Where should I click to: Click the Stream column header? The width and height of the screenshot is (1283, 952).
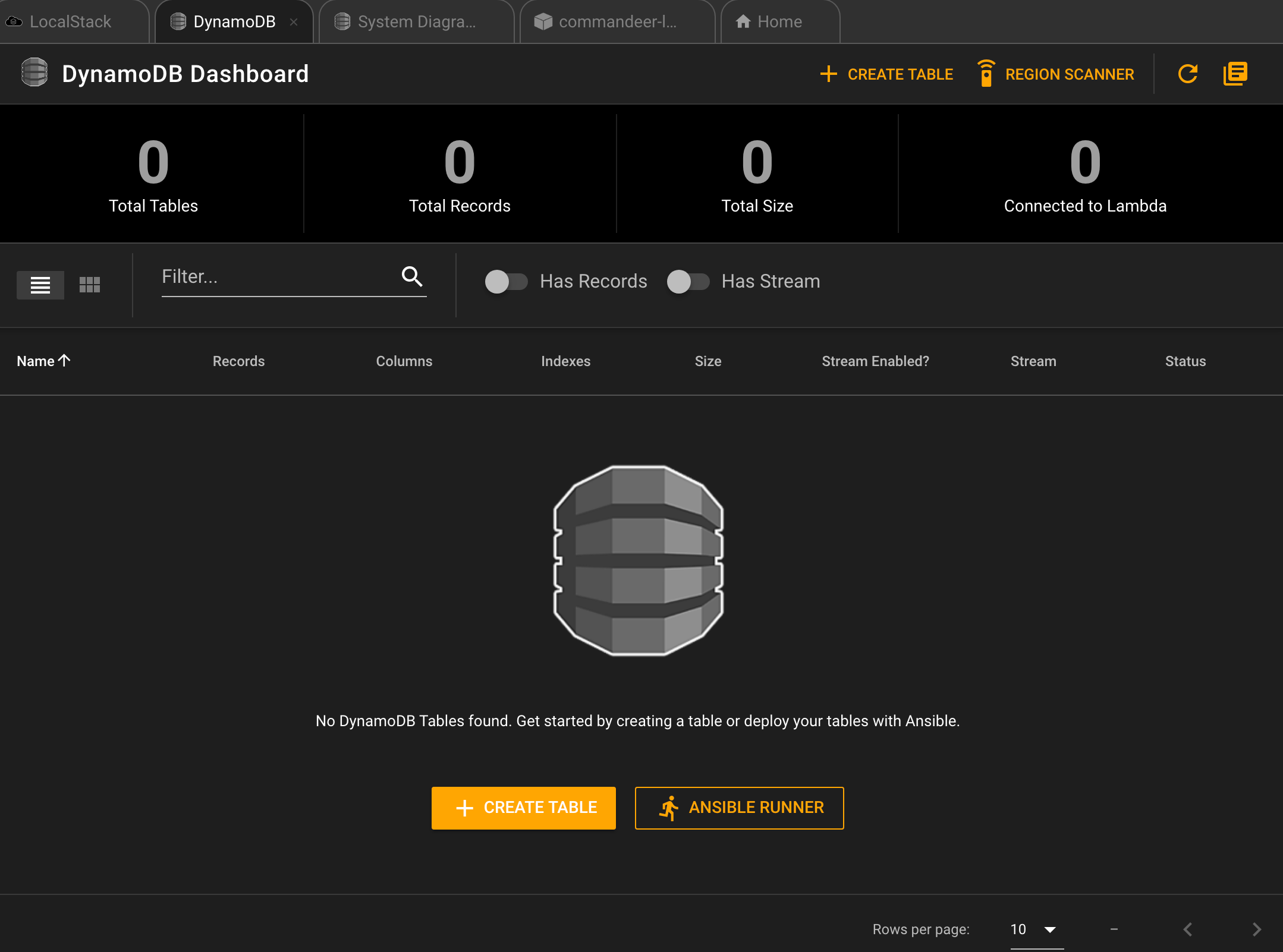coord(1033,361)
